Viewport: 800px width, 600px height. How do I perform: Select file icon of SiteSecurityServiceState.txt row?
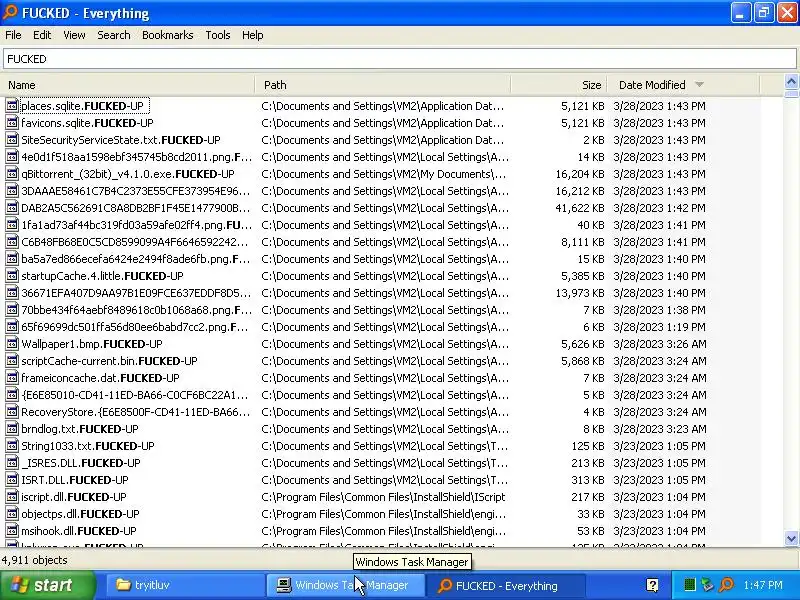click(12, 140)
